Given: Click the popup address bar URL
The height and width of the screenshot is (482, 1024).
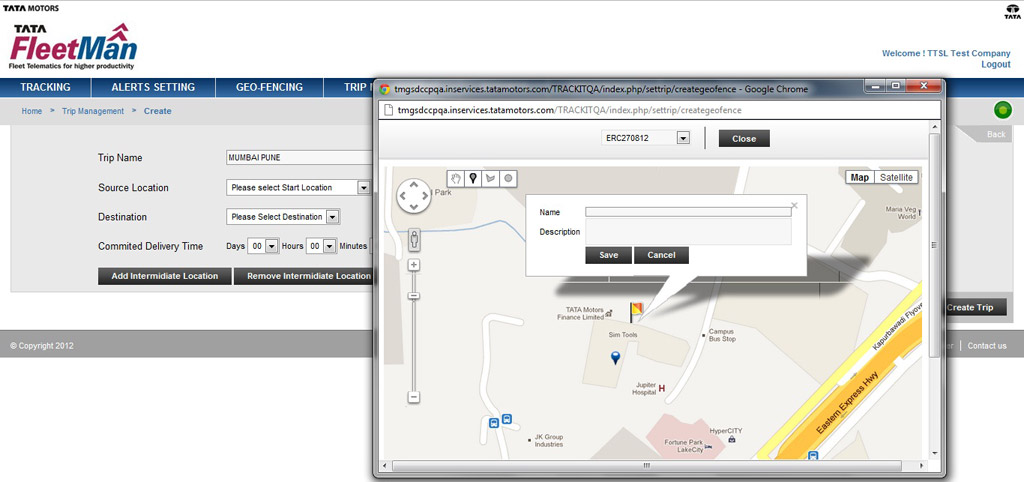Looking at the screenshot, I should pyautogui.click(x=569, y=110).
